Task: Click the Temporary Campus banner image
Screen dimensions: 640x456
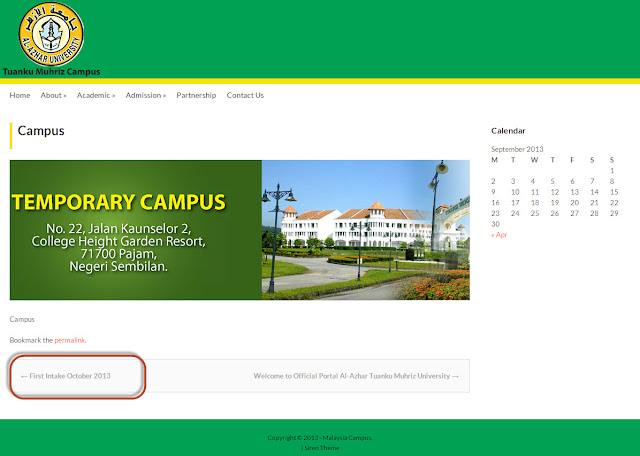Action: [x=240, y=230]
